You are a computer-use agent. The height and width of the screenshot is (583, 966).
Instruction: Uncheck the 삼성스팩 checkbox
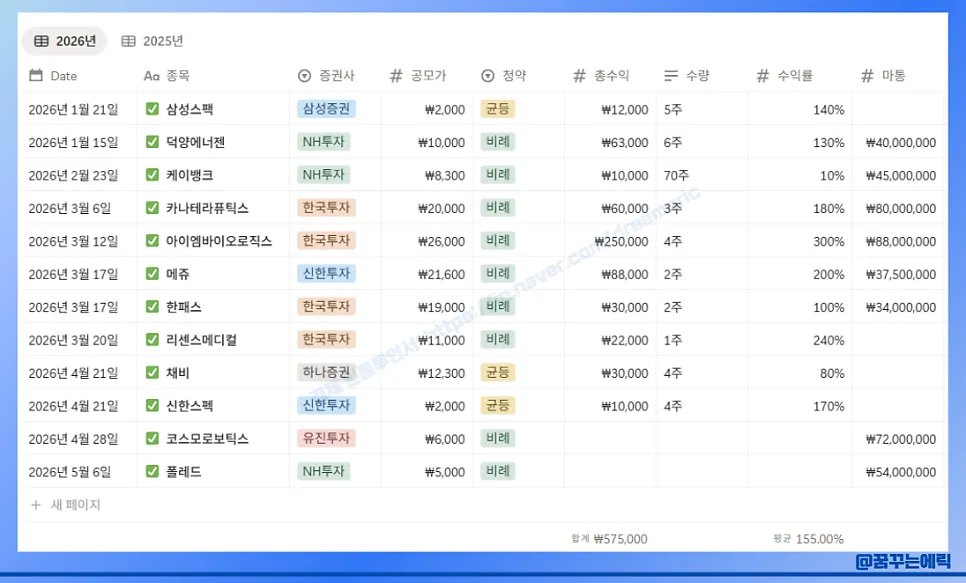[152, 108]
